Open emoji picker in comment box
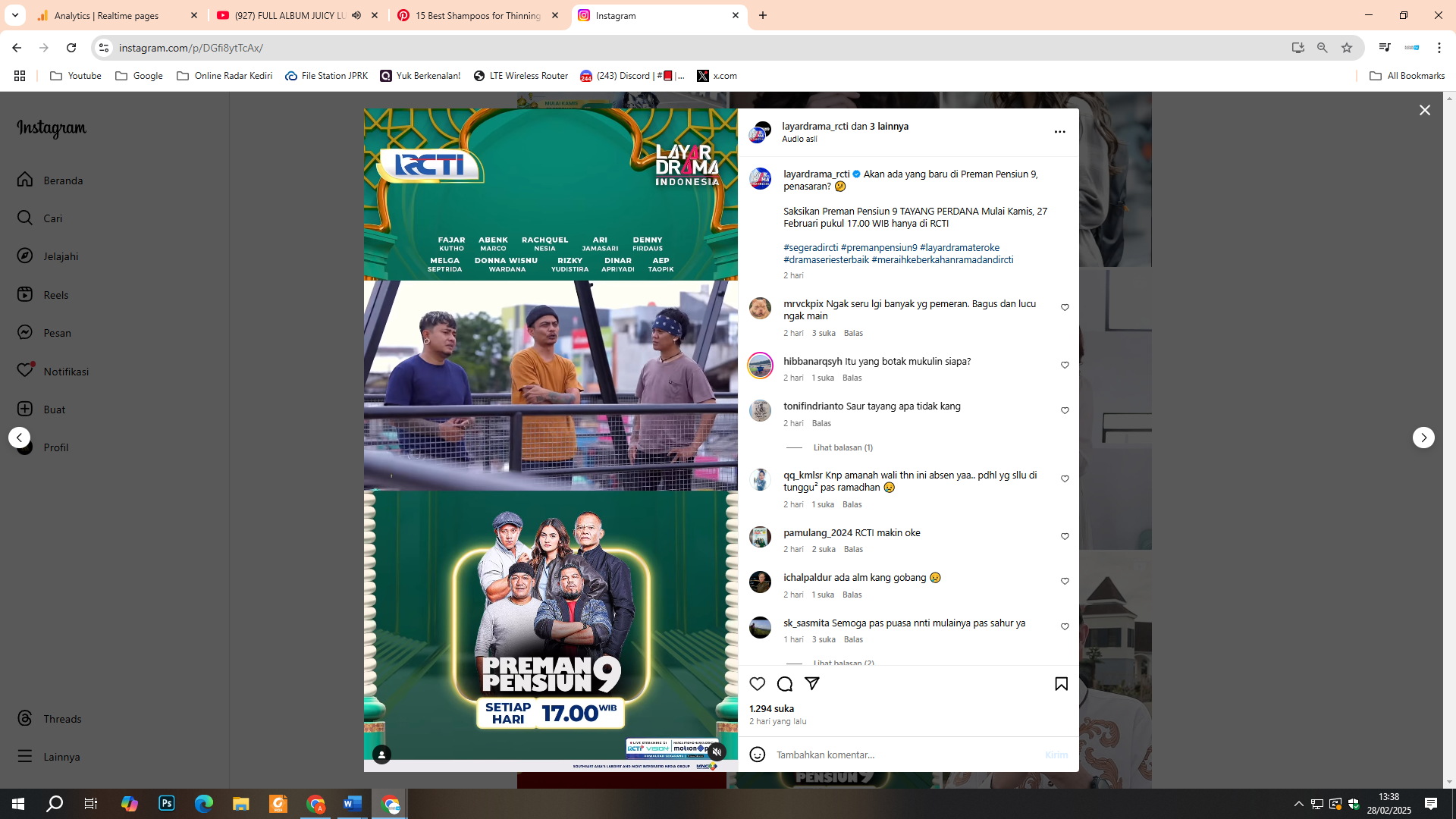Viewport: 1456px width, 819px height. click(x=757, y=755)
